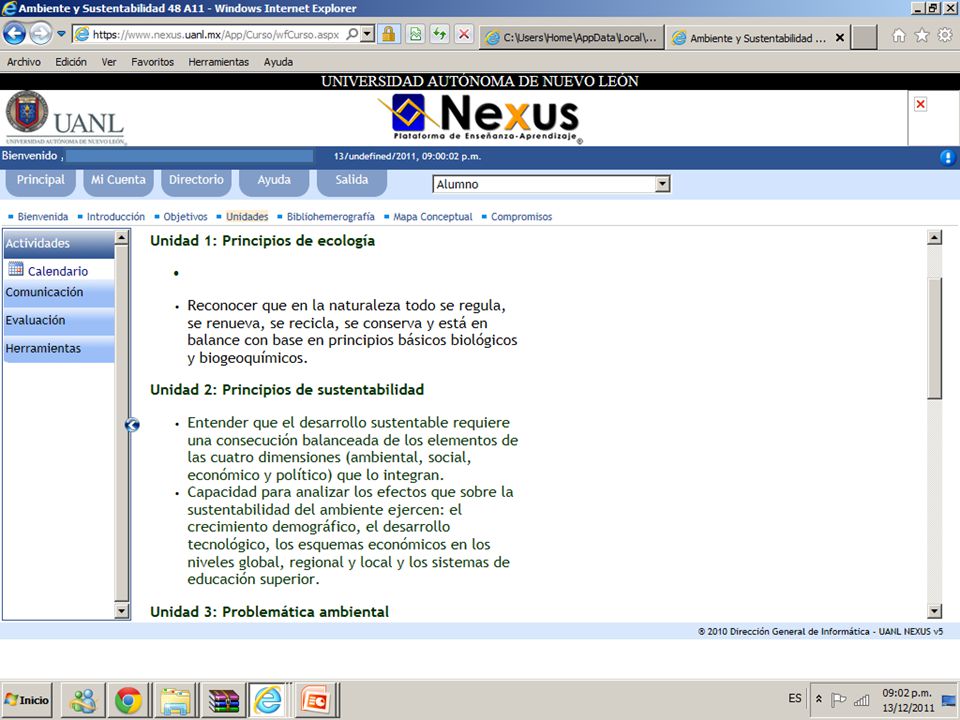Open a new blank browser tab
Image resolution: width=960 pixels, height=720 pixels.
(x=864, y=37)
